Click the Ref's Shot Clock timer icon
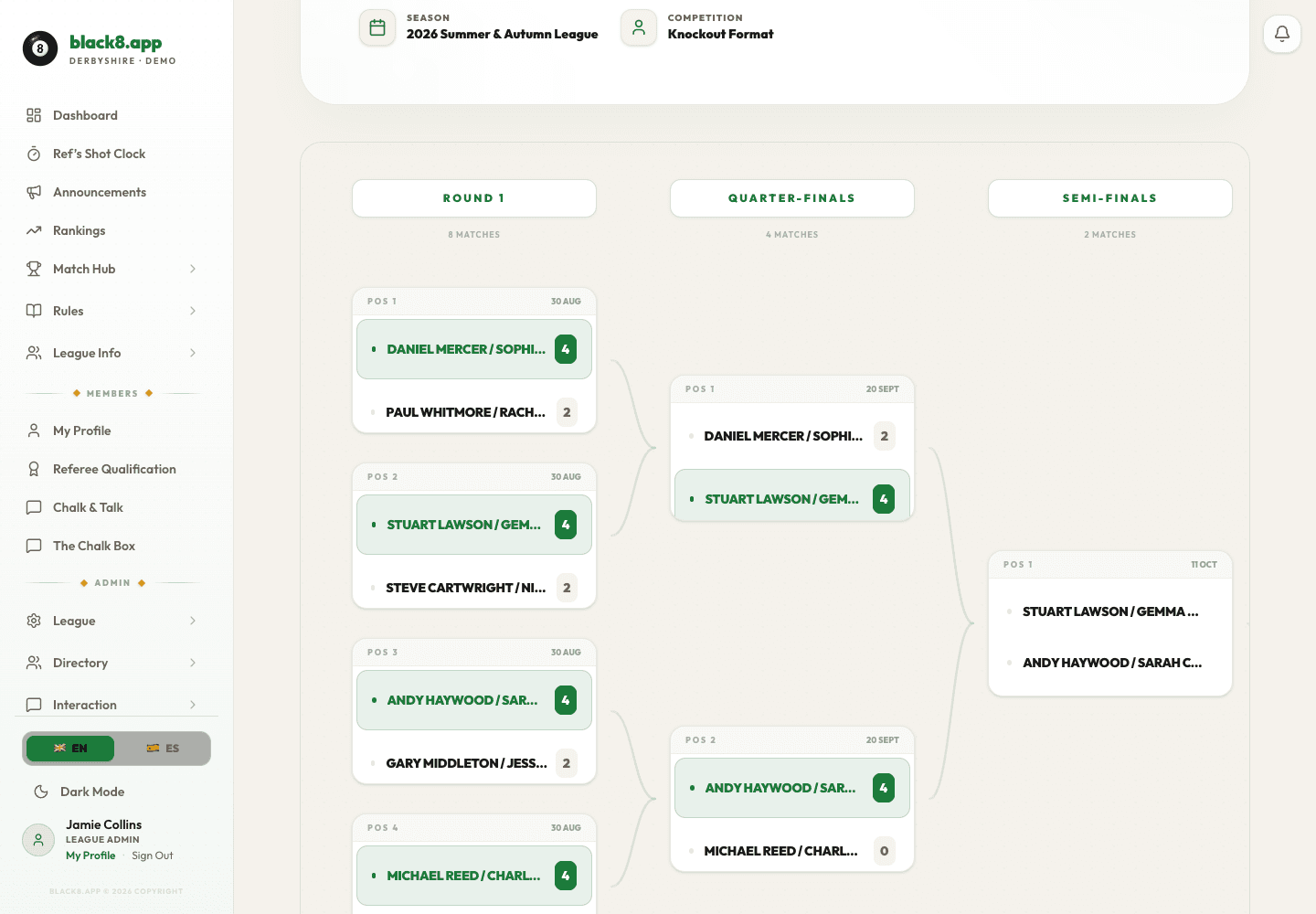This screenshot has height=914, width=1316. 34,154
